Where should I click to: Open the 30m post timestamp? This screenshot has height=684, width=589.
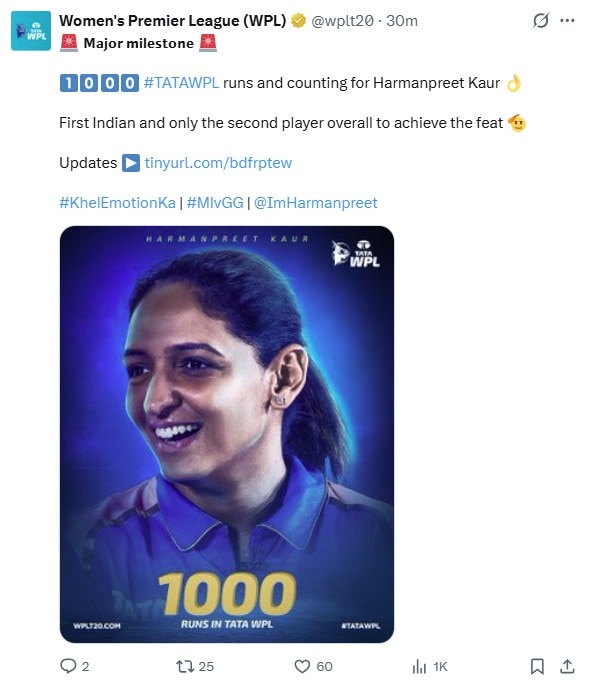click(x=401, y=21)
